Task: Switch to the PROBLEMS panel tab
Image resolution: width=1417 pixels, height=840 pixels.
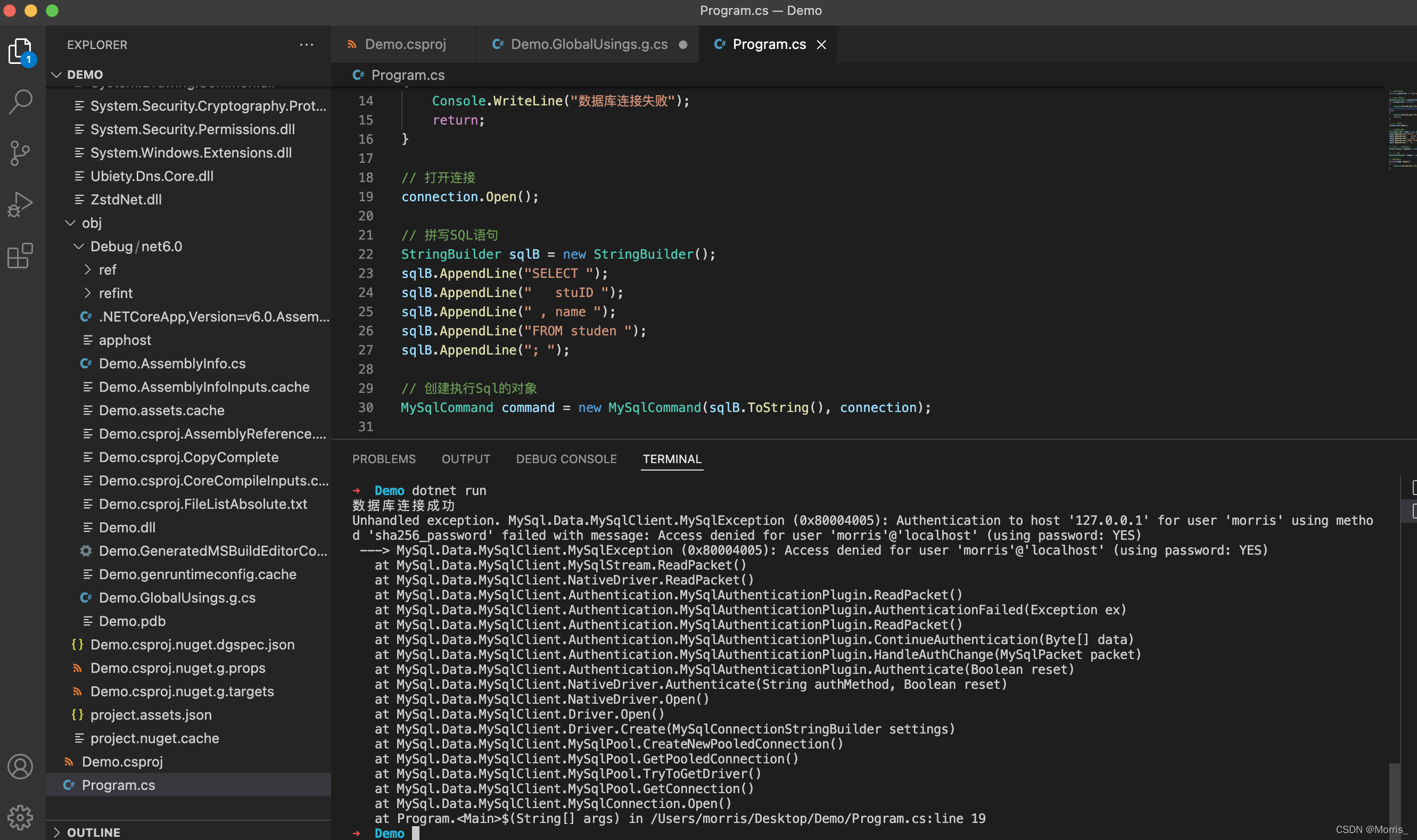Action: pos(384,459)
